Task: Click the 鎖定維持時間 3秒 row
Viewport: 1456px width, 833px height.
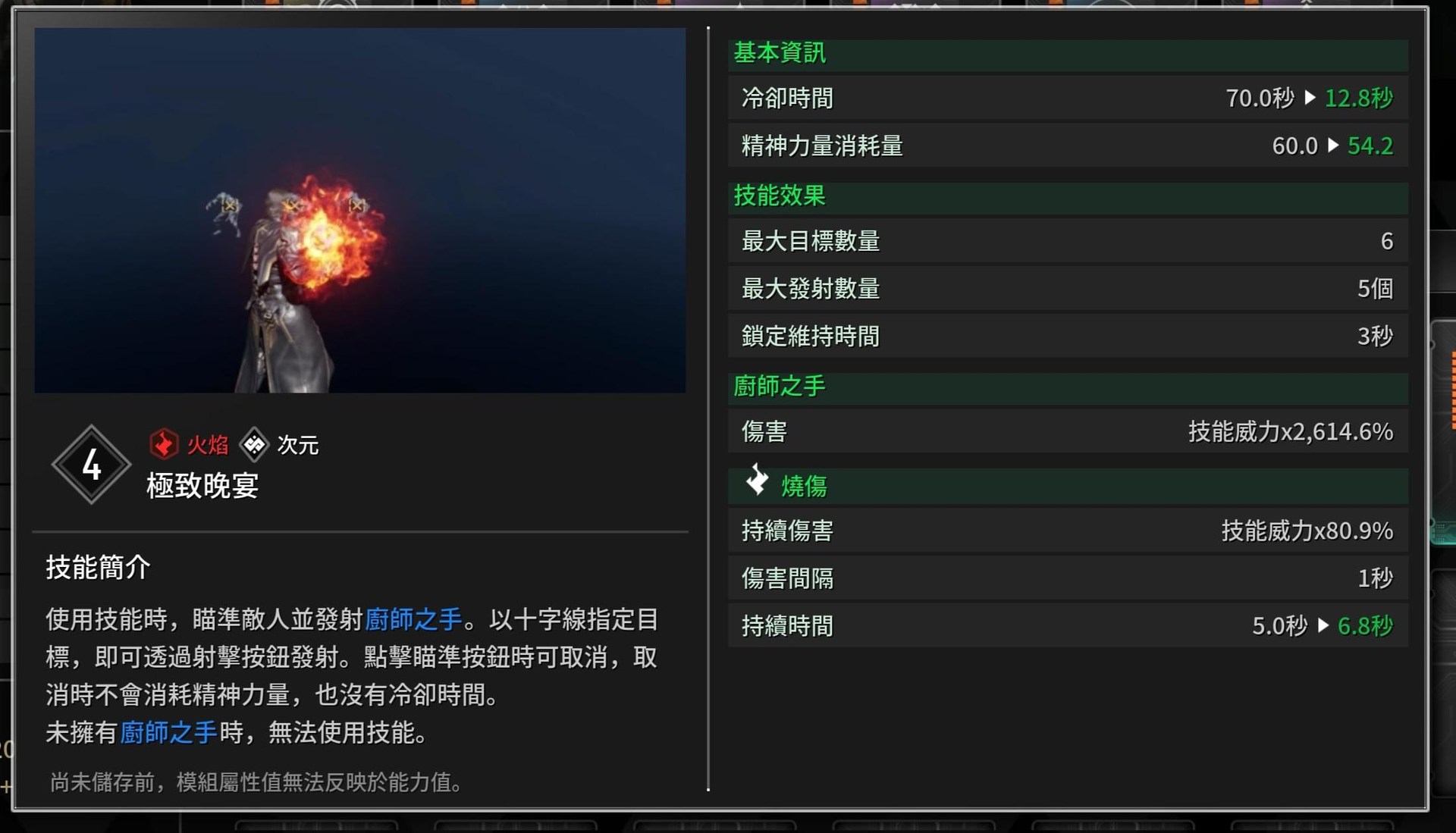Action: (1068, 336)
